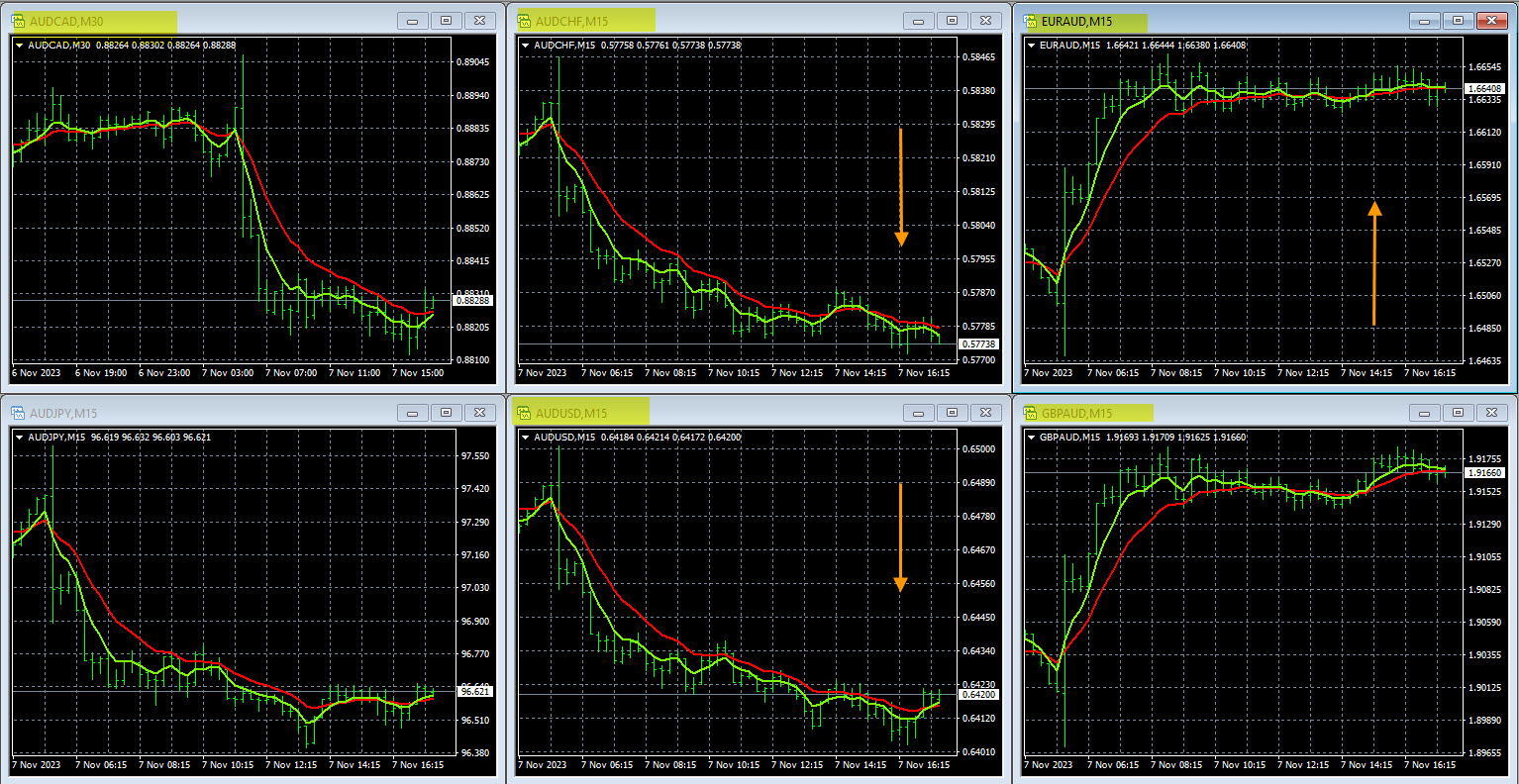This screenshot has height=784, width=1519.
Task: Maximize the AUDCAD,M30 chart window
Action: (446, 21)
